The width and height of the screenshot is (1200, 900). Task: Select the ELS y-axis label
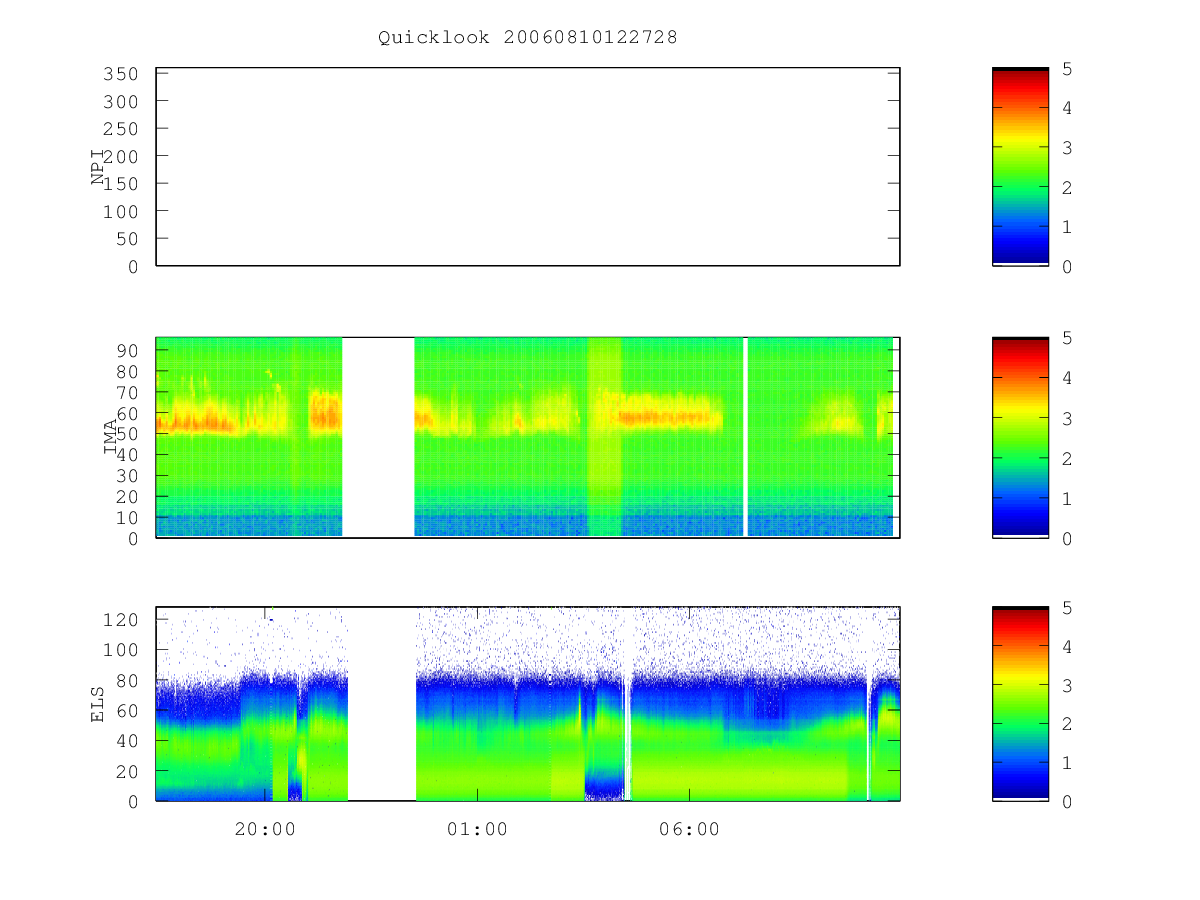pyautogui.click(x=99, y=704)
